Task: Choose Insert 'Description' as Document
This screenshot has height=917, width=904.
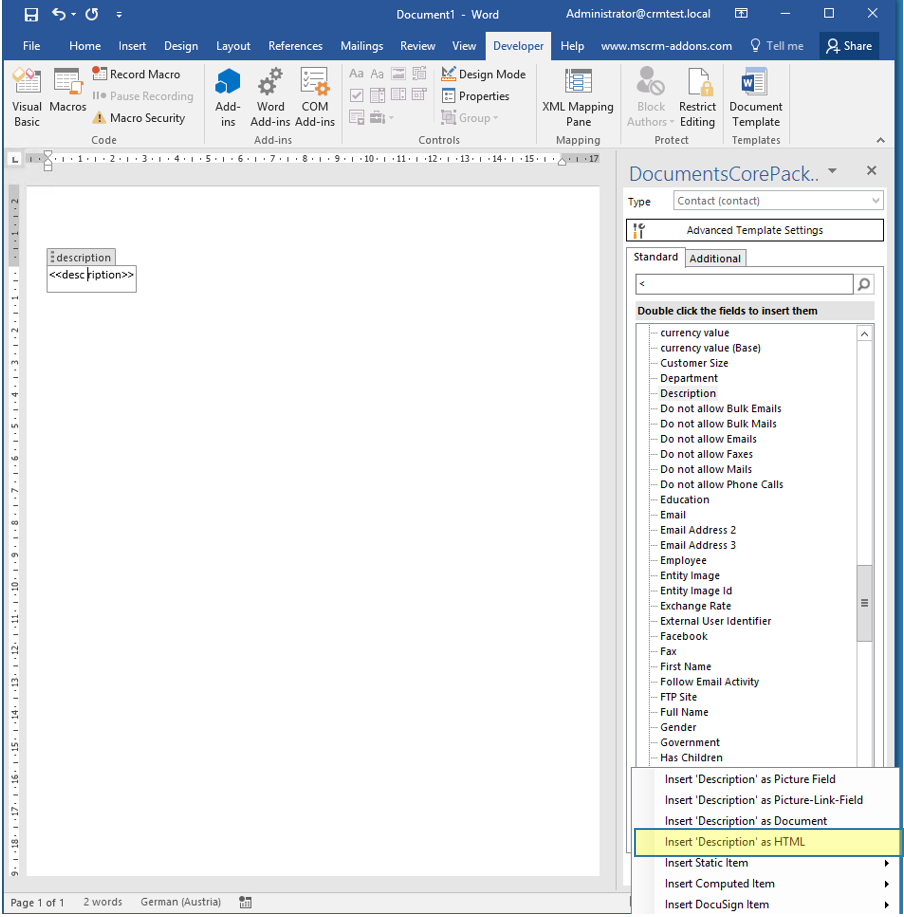Action: pos(766,821)
